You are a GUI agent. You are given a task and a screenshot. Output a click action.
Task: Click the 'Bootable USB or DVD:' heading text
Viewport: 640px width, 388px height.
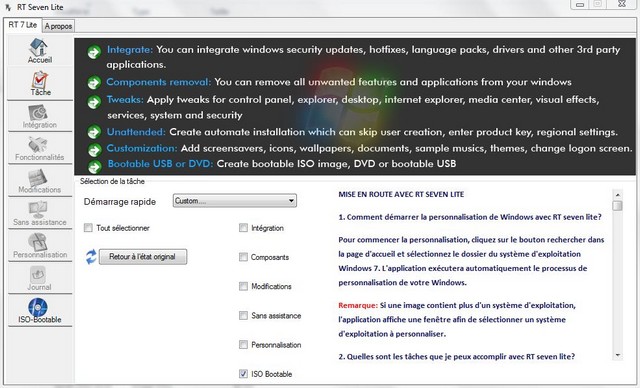coord(160,164)
